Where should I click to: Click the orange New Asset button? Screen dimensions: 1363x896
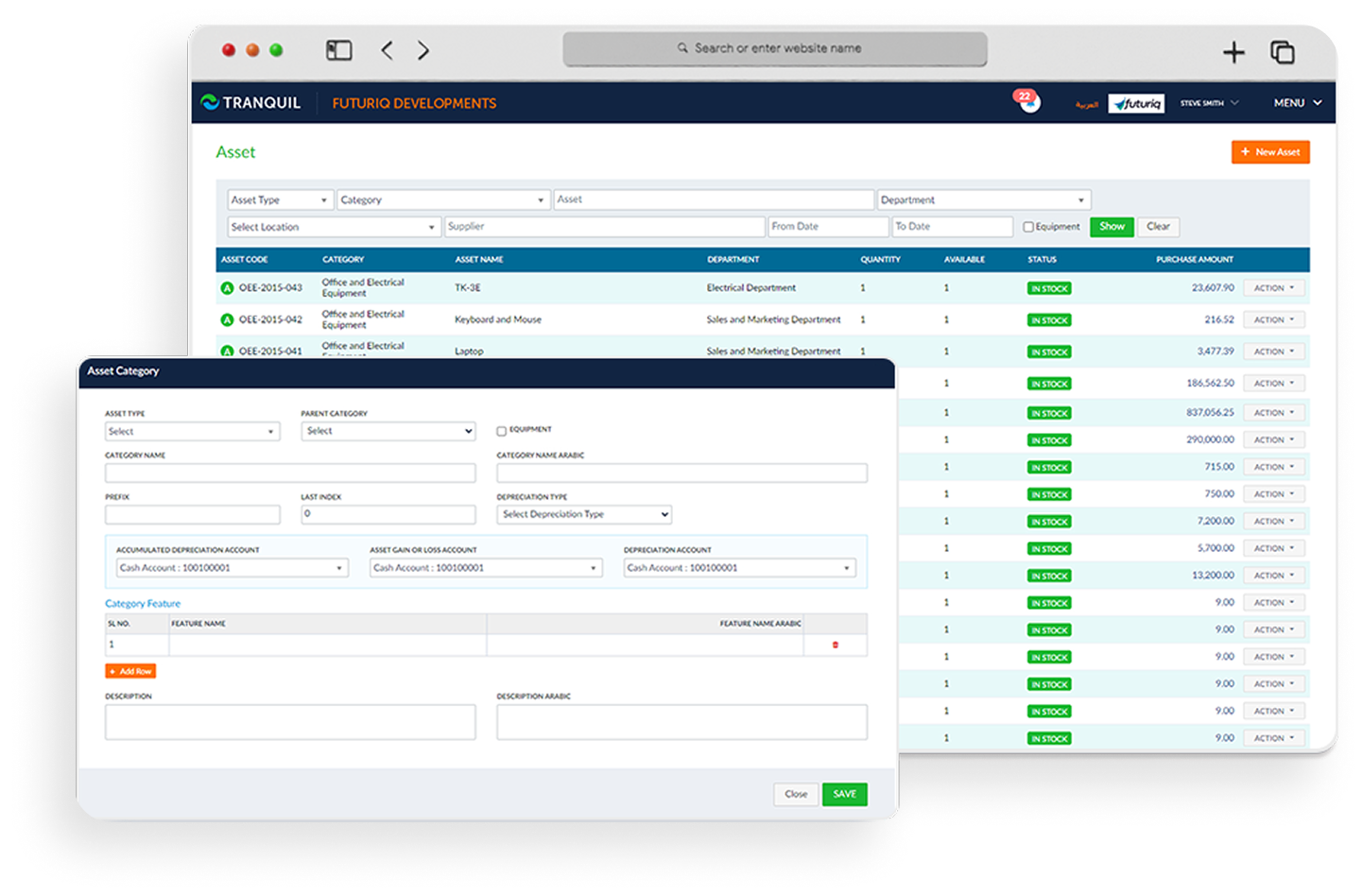click(x=1269, y=152)
